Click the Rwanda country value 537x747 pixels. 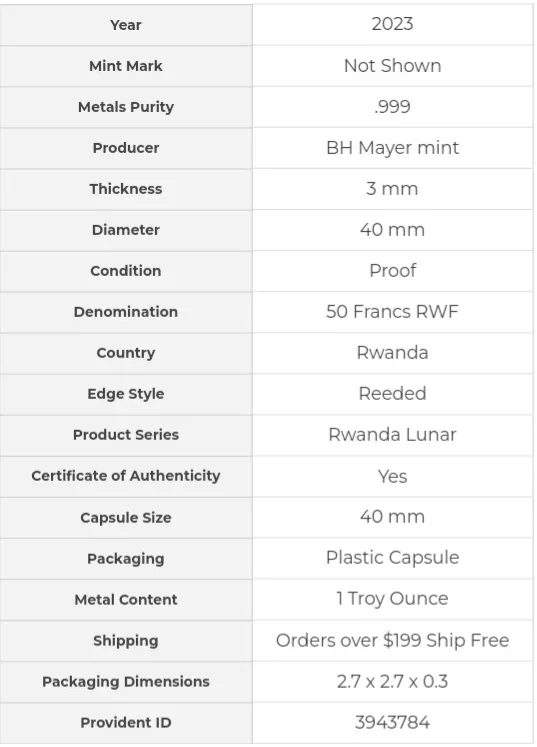pos(392,353)
